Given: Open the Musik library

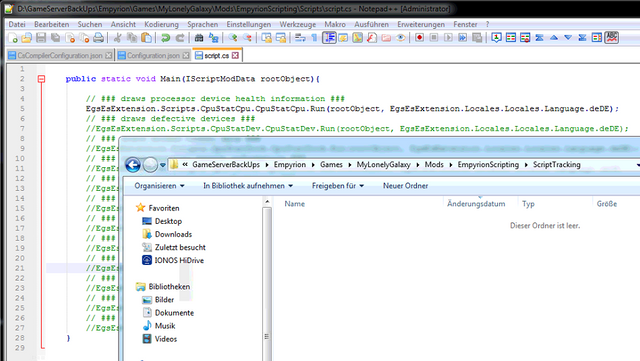Looking at the screenshot, I should pos(165,326).
